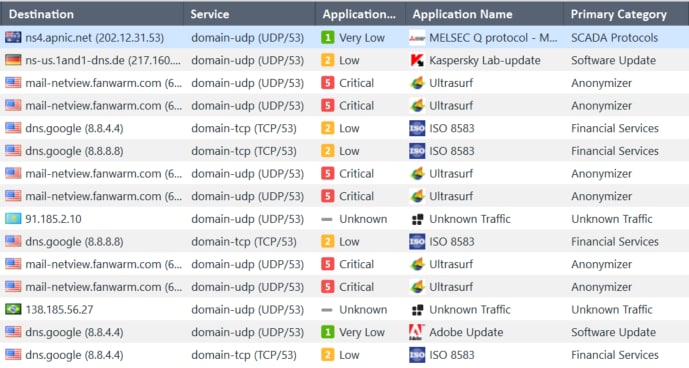Sort by the Primary Category column header
Screen dimensions: 689x368
(x=626, y=14)
